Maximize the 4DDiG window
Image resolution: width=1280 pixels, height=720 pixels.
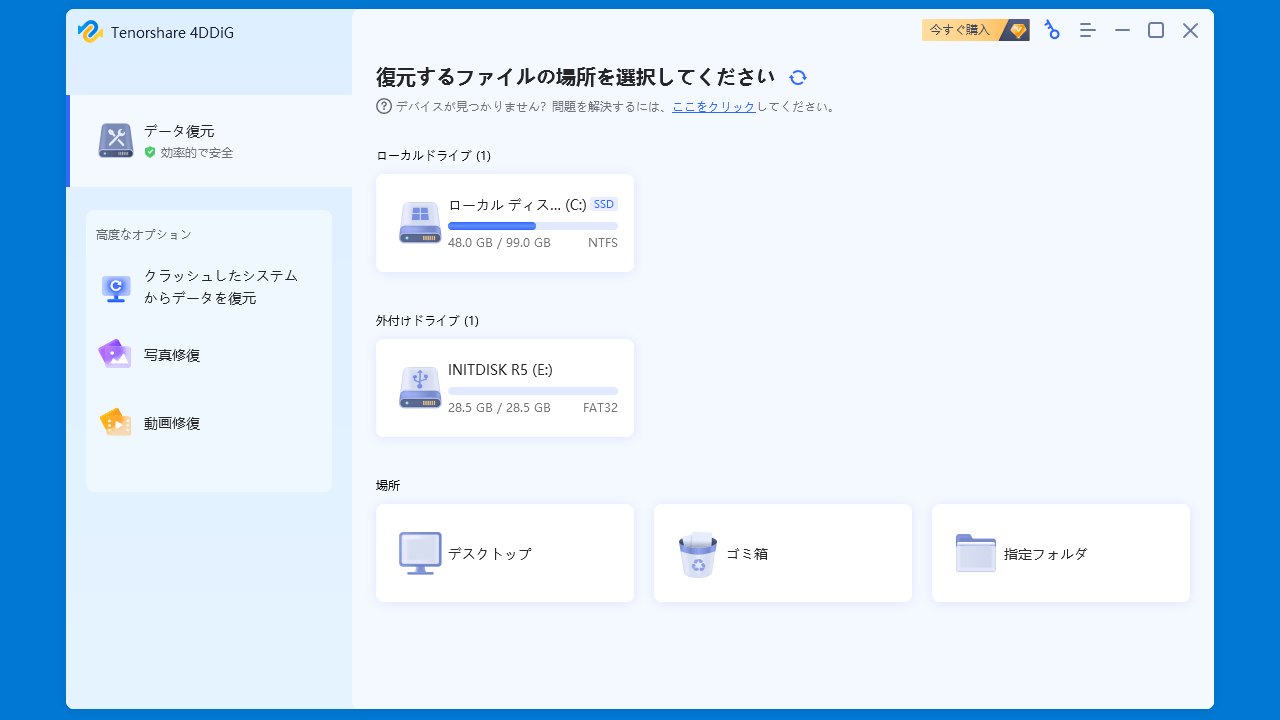(x=1156, y=31)
